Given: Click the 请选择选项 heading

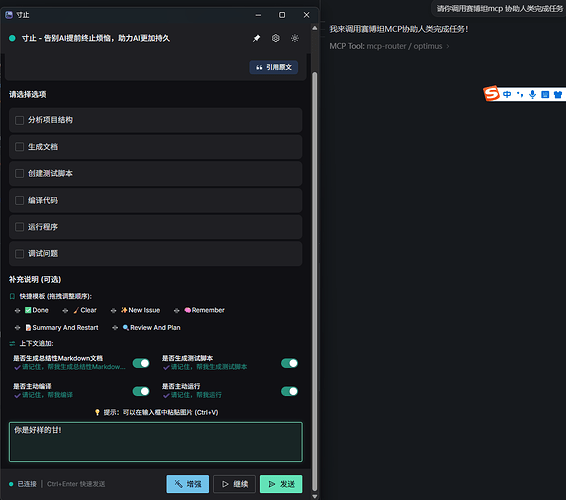Looking at the screenshot, I should click(28, 95).
